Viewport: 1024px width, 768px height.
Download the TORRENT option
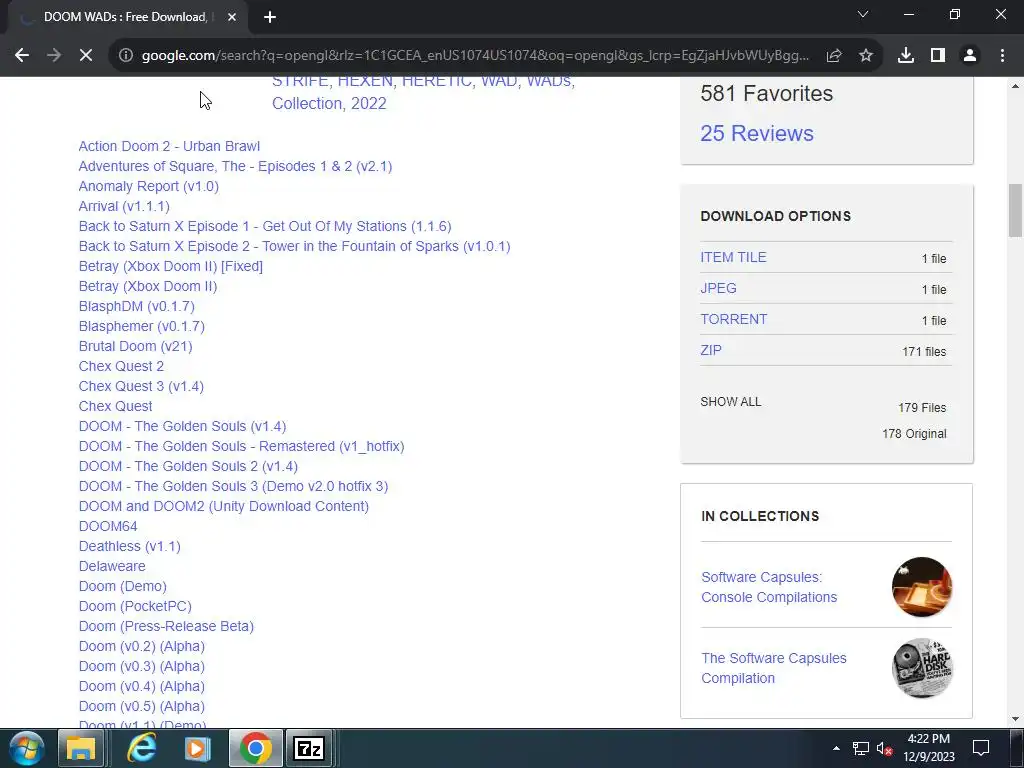733,319
